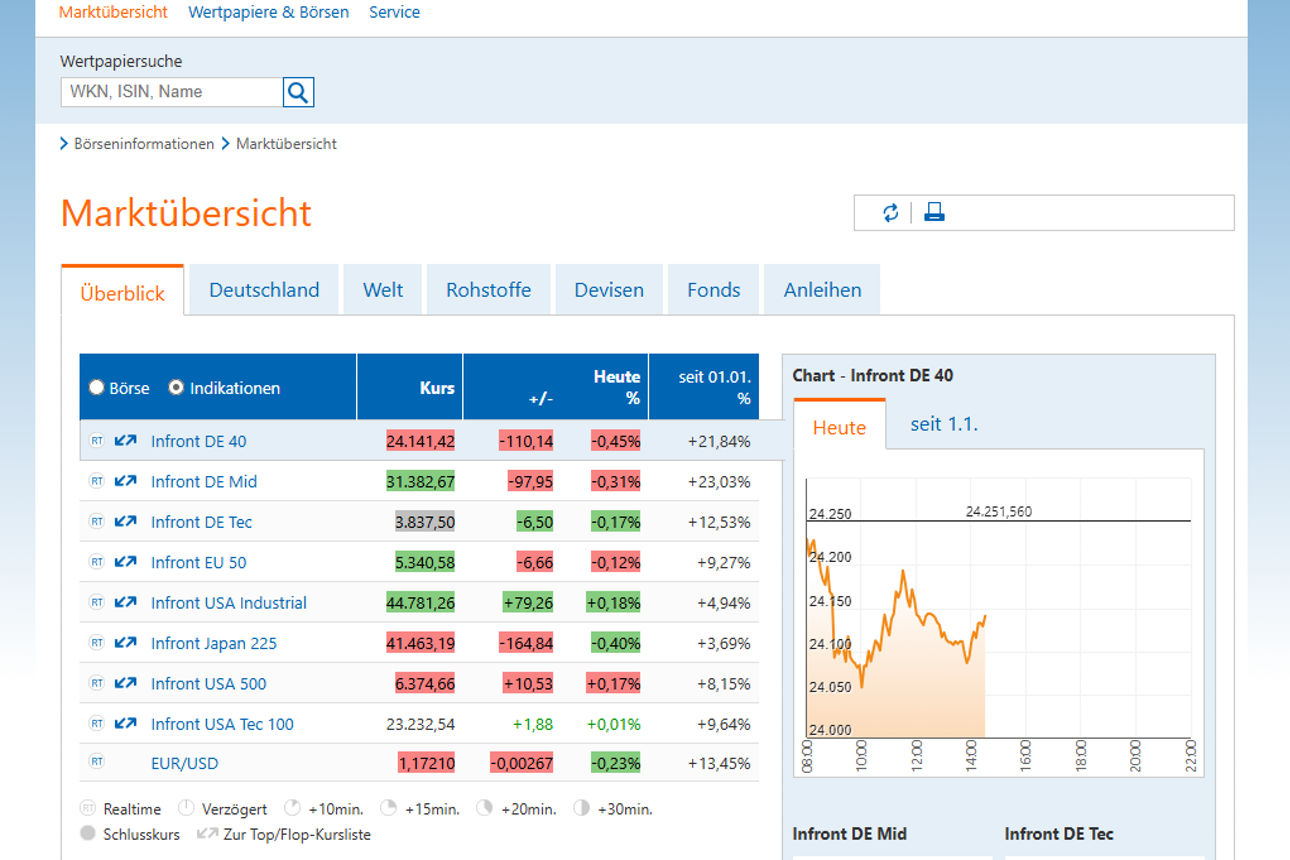
Task: Switch to the Rohstoffe tab
Action: pyautogui.click(x=488, y=290)
